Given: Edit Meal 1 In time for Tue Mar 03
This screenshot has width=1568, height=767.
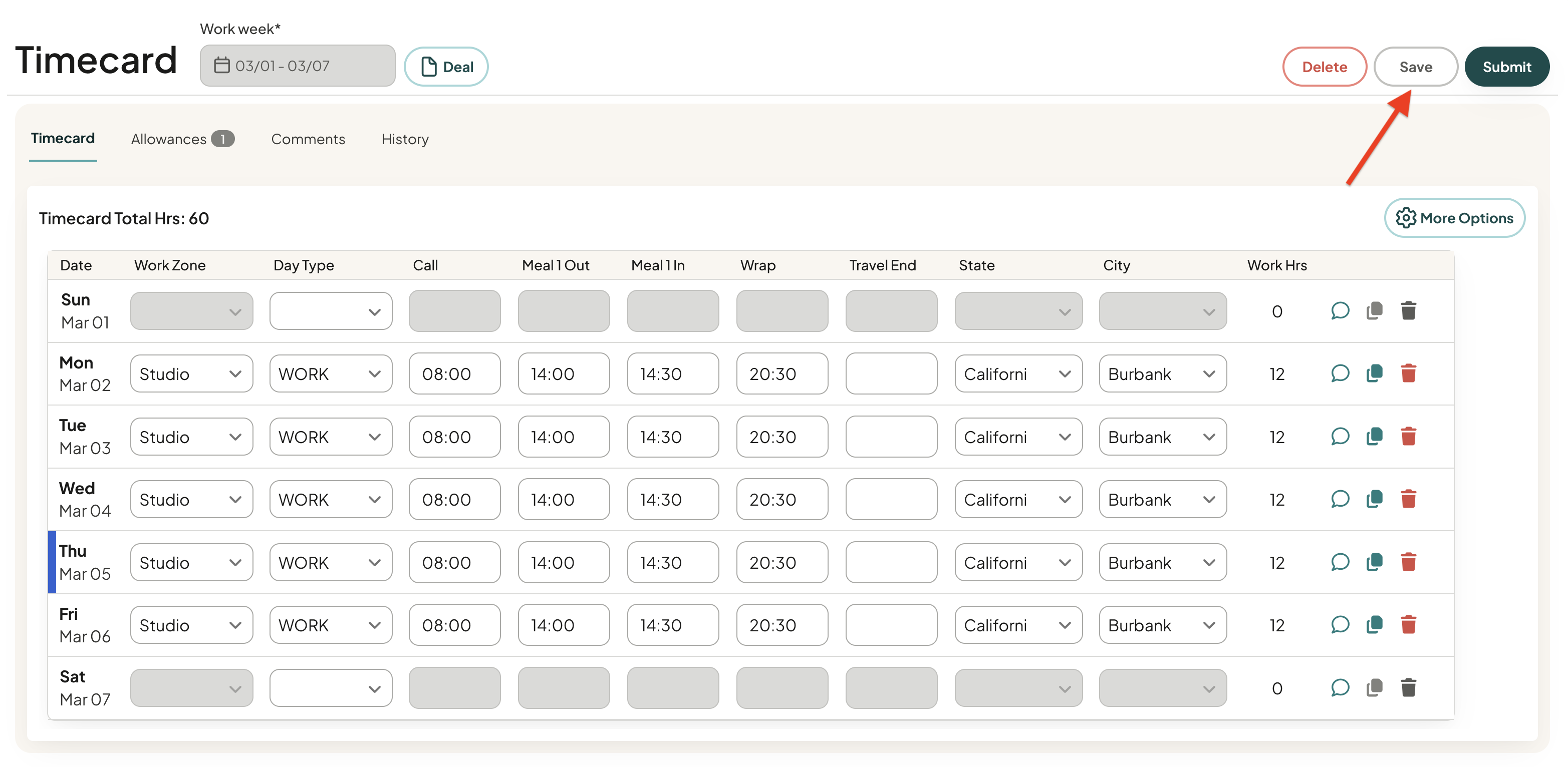Looking at the screenshot, I should click(673, 437).
